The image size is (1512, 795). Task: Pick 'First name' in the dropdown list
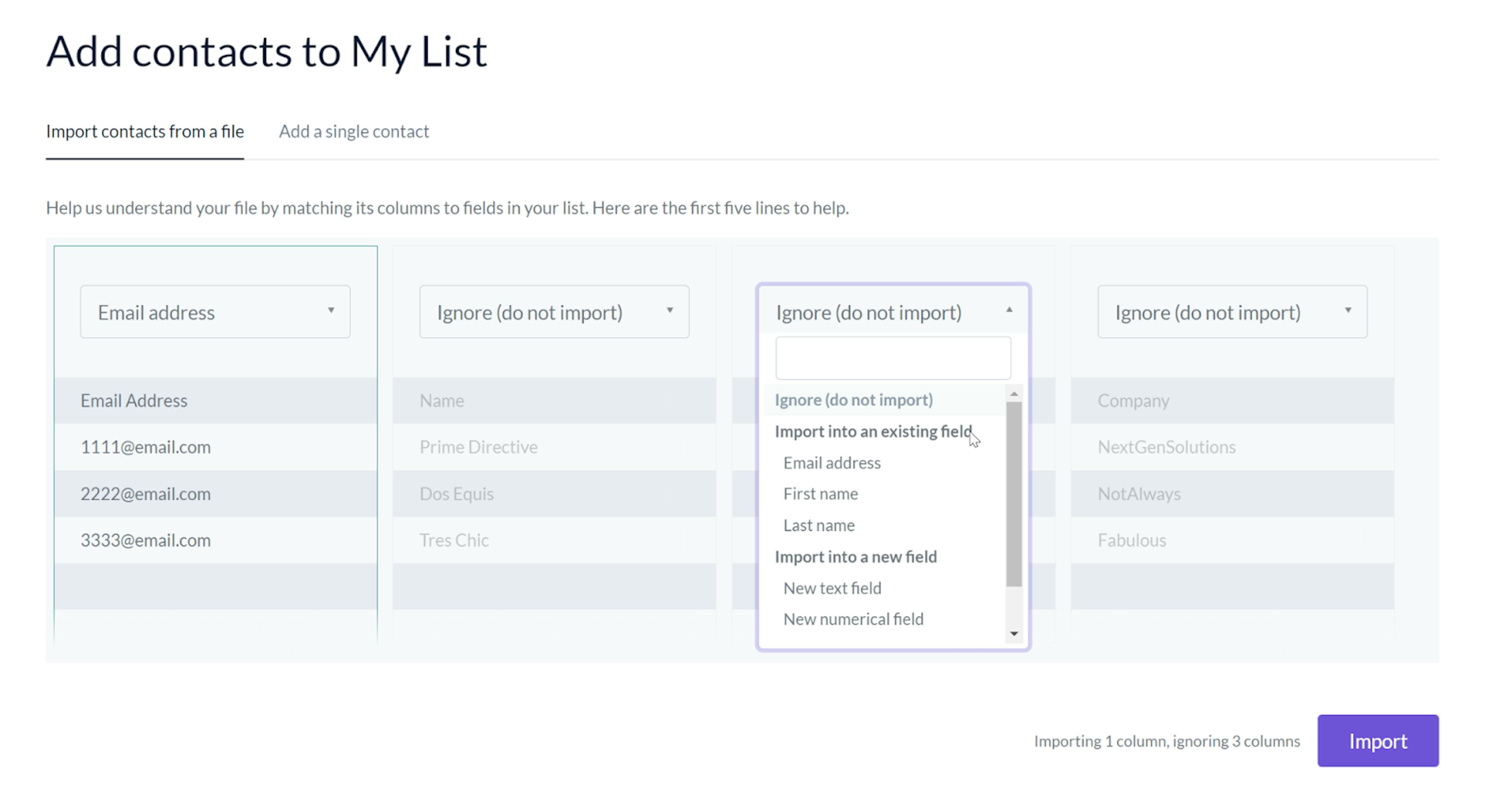(820, 494)
